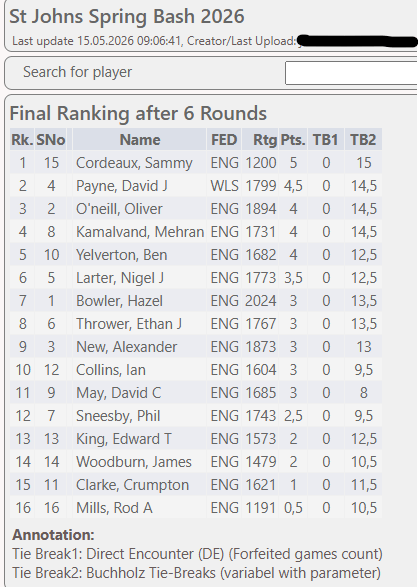
Task: Open Bowler, Hazel player entry
Action: point(119,301)
